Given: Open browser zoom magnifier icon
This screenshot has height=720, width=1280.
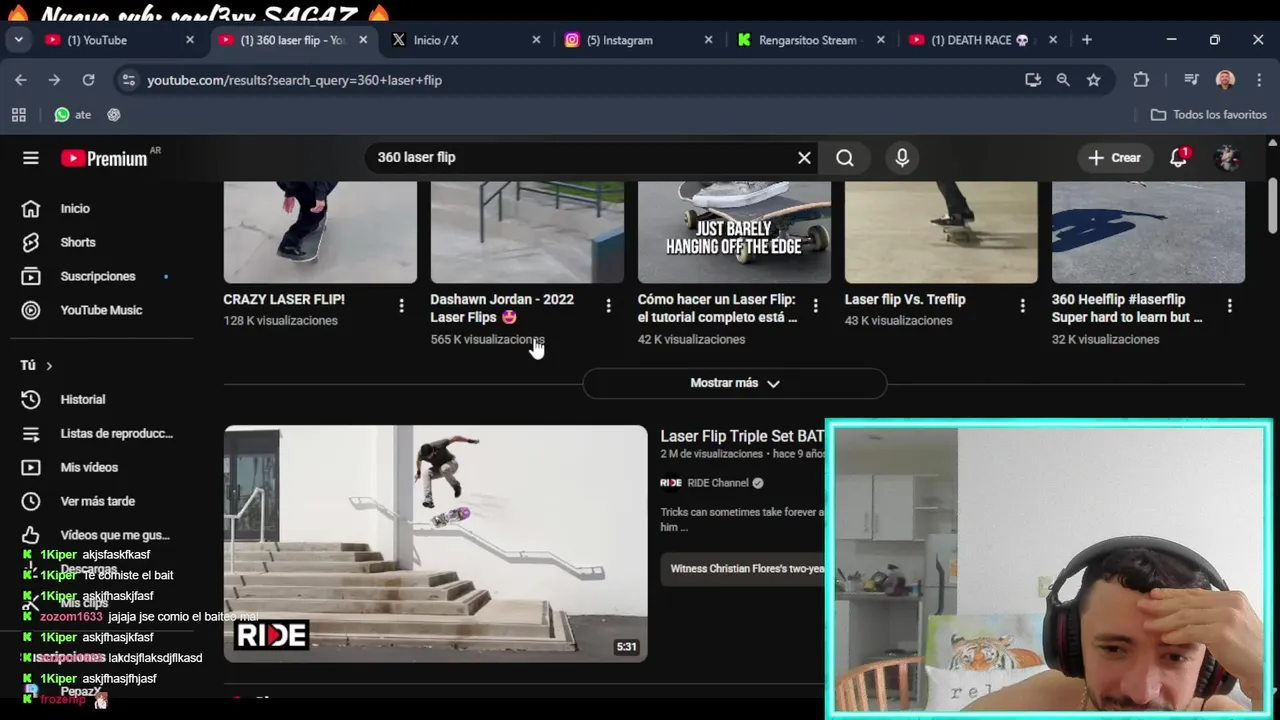Looking at the screenshot, I should coord(1063,80).
